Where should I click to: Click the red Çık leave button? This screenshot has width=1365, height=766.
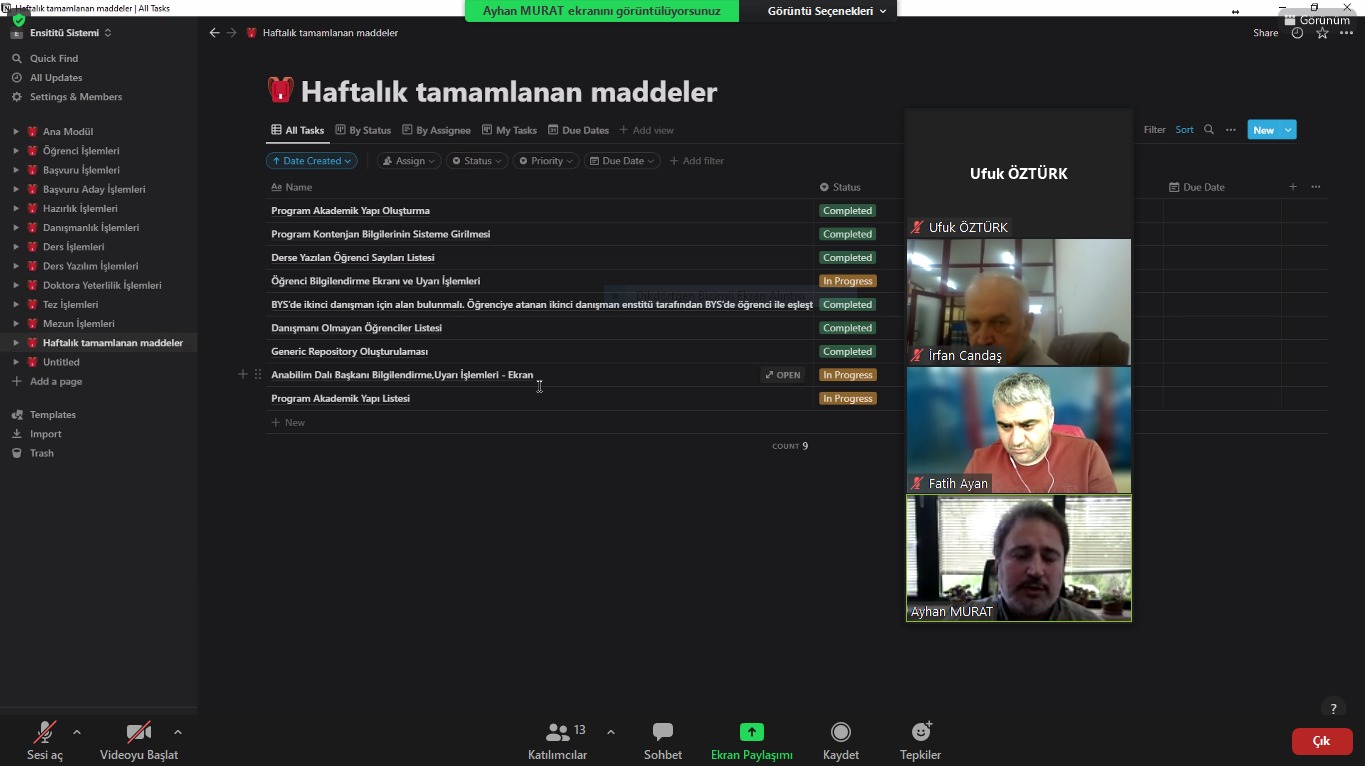coord(1321,741)
